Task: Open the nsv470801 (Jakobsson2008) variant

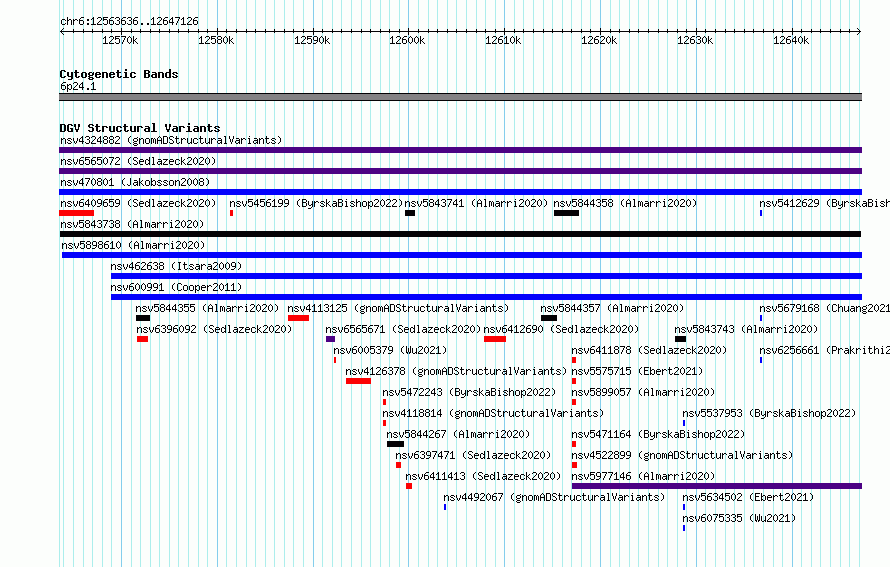Action: click(460, 192)
